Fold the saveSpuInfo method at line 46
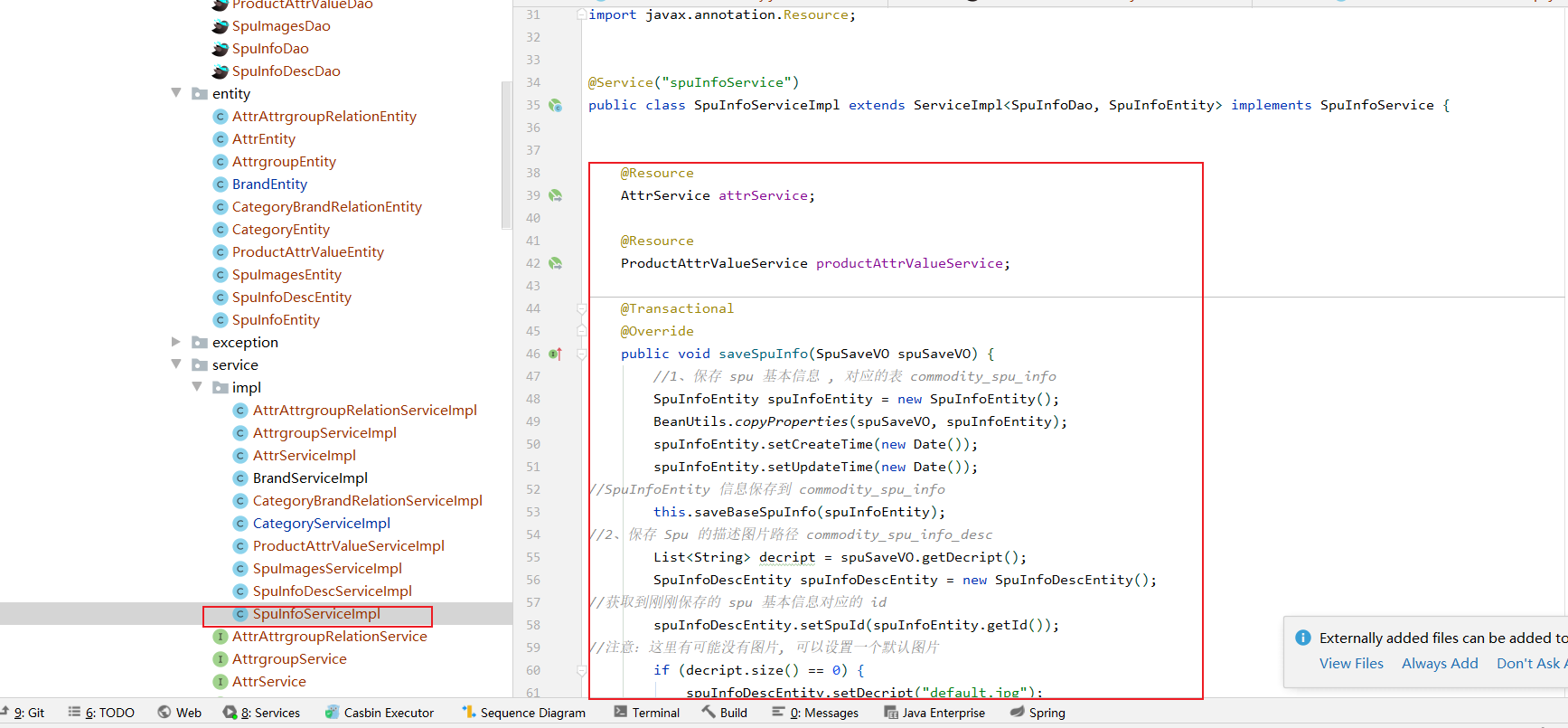This screenshot has height=728, width=1568. click(x=582, y=355)
